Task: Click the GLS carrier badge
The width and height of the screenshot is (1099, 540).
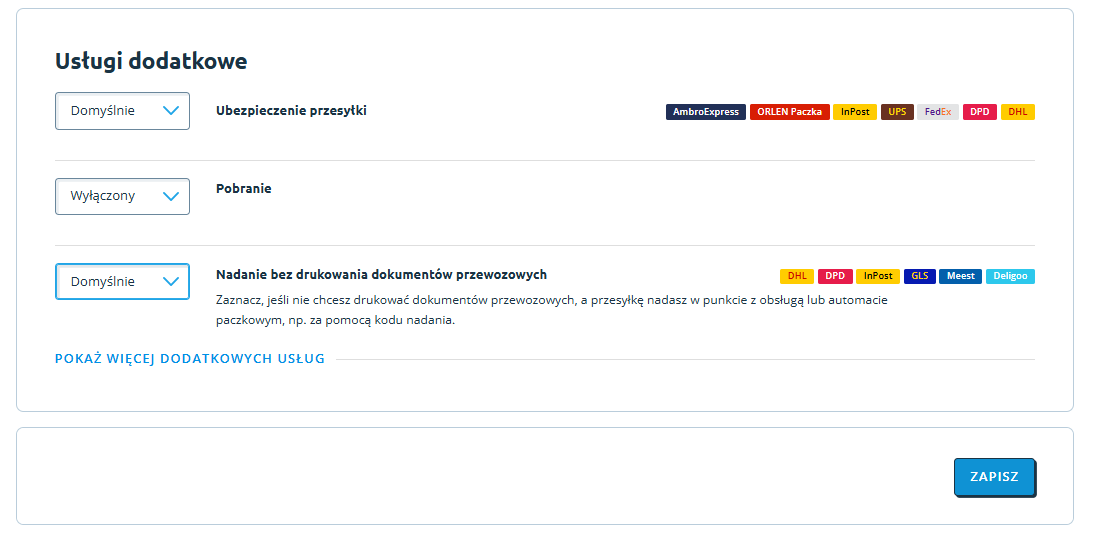Action: click(920, 276)
